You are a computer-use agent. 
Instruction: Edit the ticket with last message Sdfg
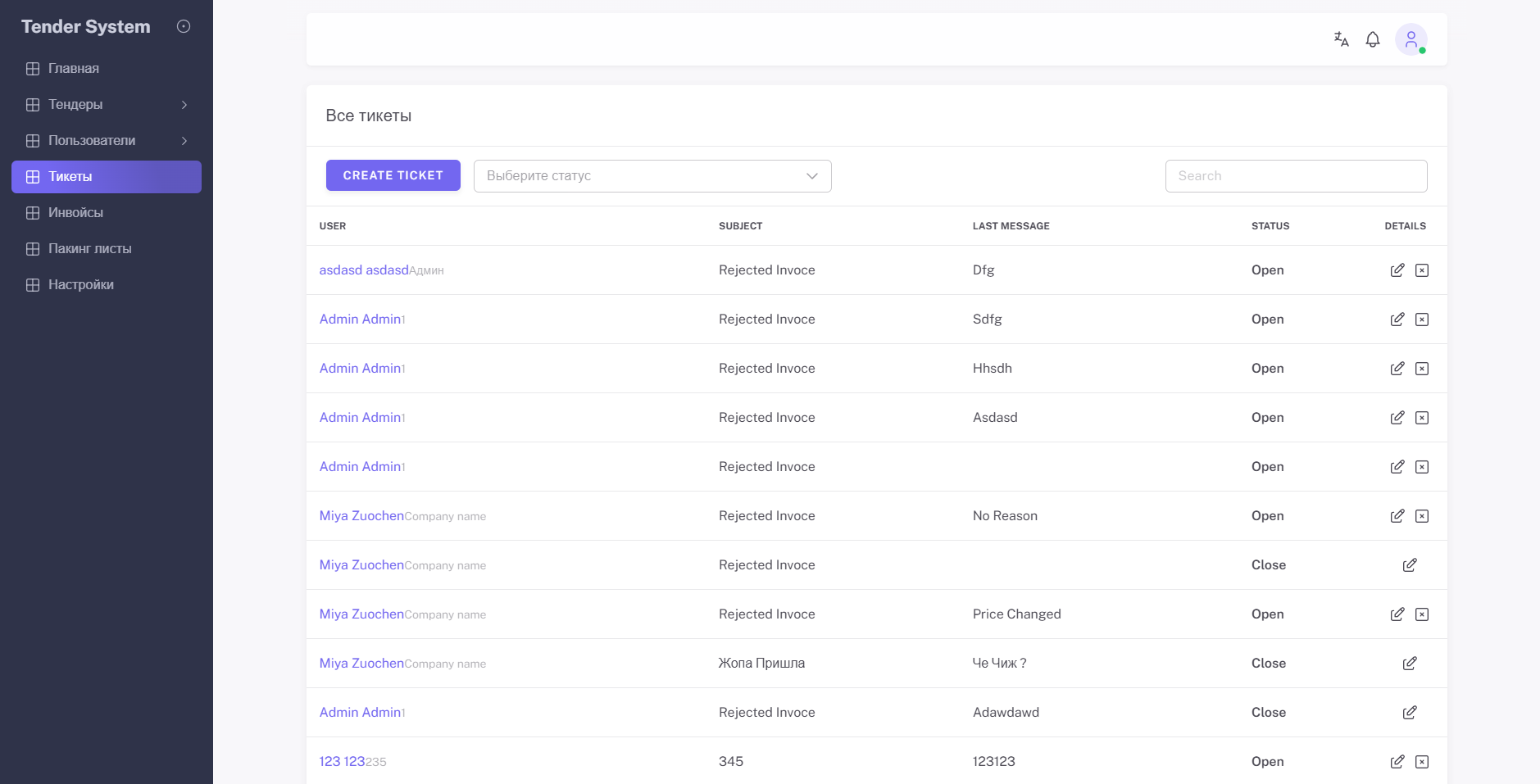[1397, 319]
